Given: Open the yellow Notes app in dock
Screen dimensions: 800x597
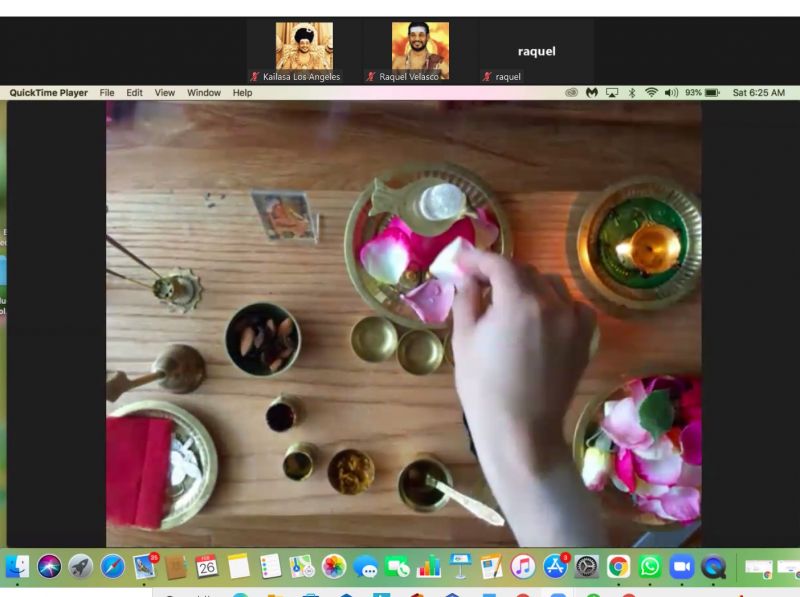Looking at the screenshot, I should (238, 567).
